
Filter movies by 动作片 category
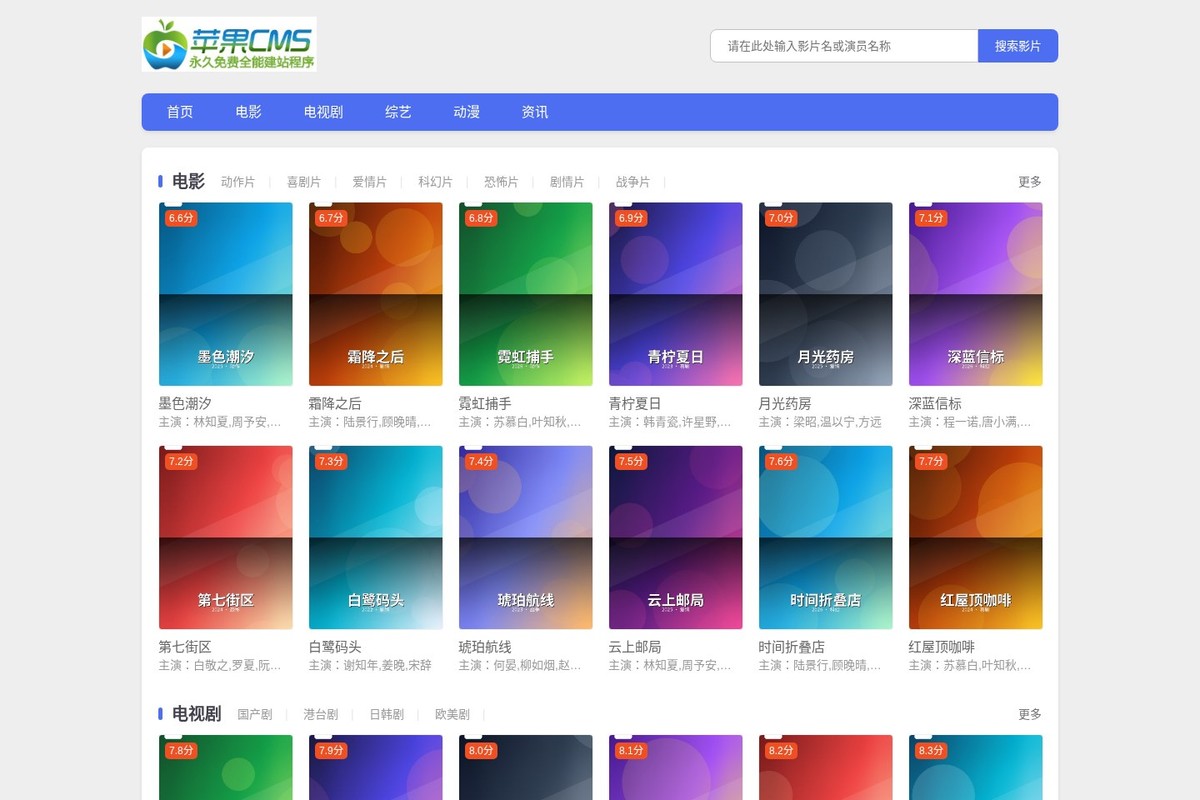[x=238, y=182]
